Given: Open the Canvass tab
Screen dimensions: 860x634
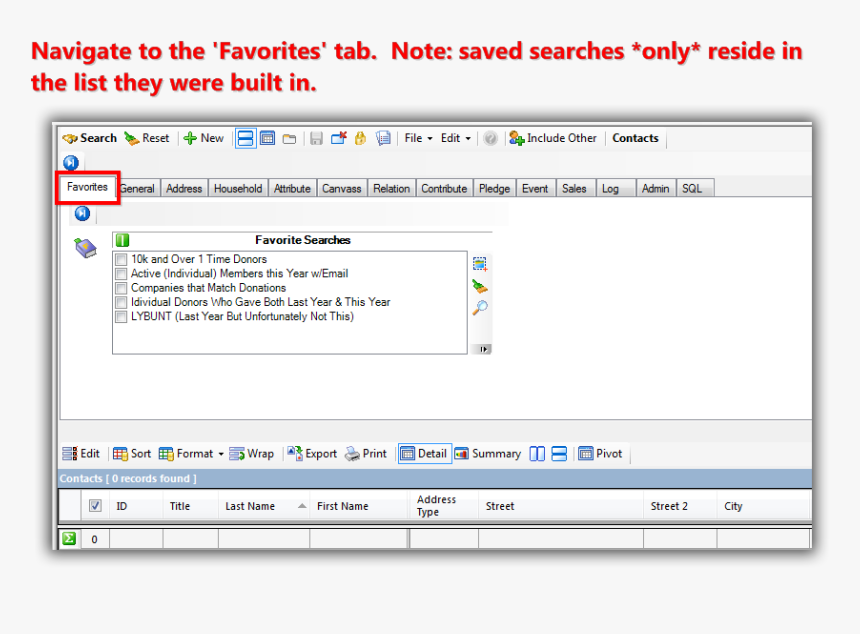Looking at the screenshot, I should tap(342, 189).
